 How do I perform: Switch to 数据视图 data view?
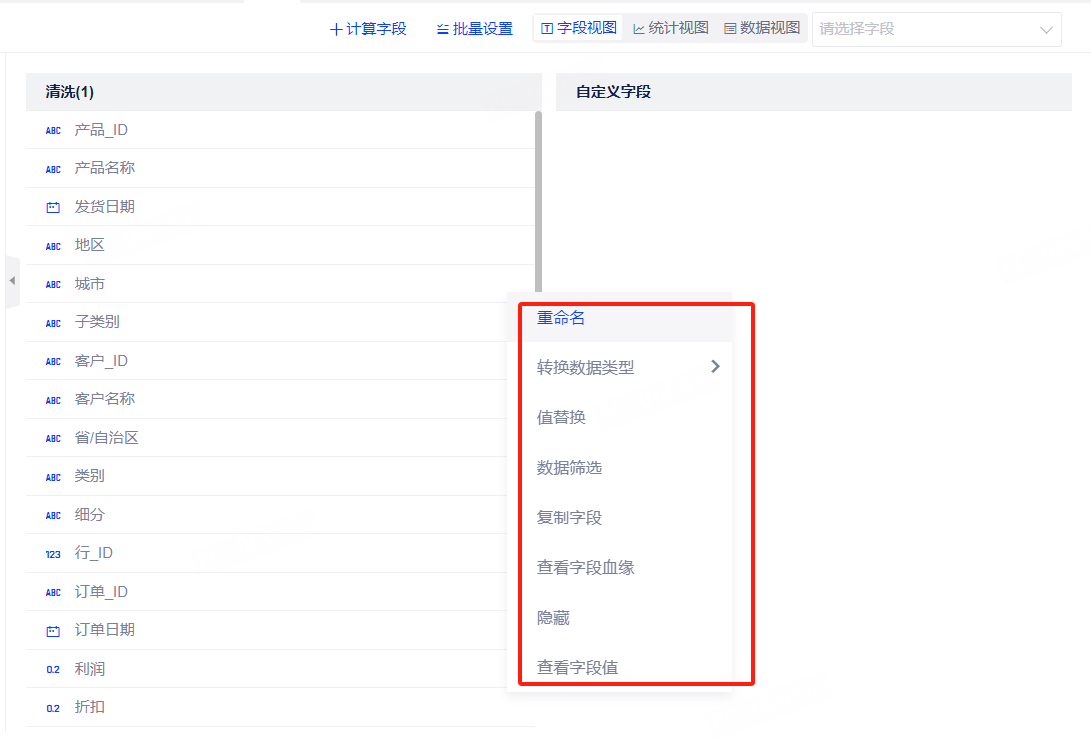pos(761,28)
